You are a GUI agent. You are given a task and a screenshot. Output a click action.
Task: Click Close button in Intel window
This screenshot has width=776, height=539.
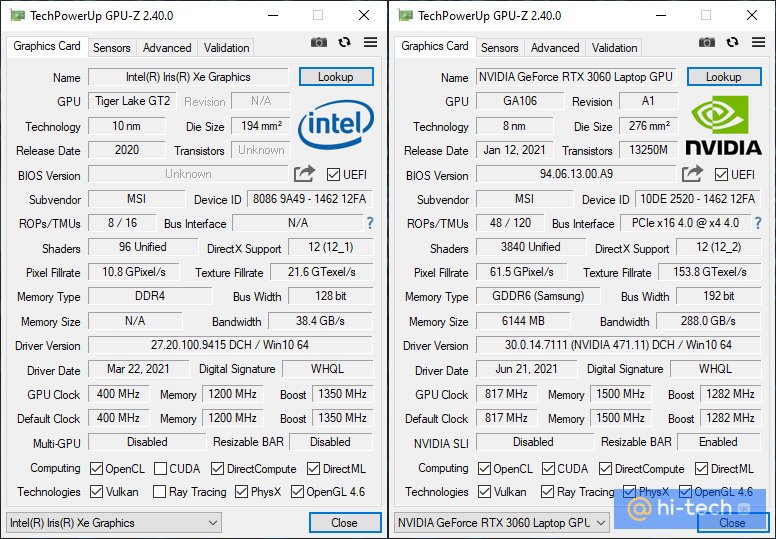(345, 523)
